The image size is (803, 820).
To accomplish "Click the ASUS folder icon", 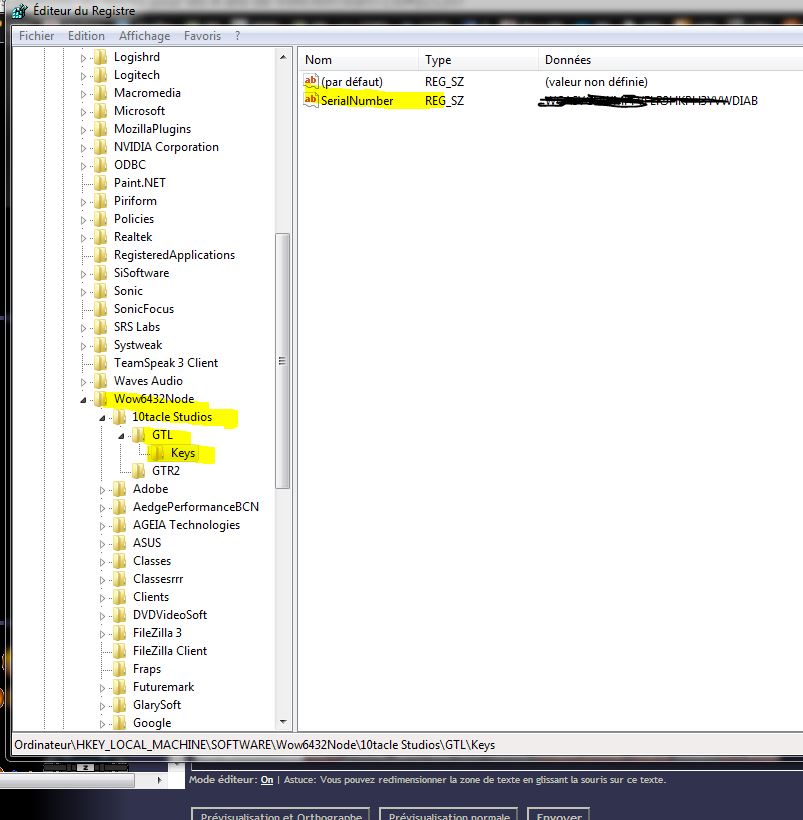I will [x=120, y=543].
